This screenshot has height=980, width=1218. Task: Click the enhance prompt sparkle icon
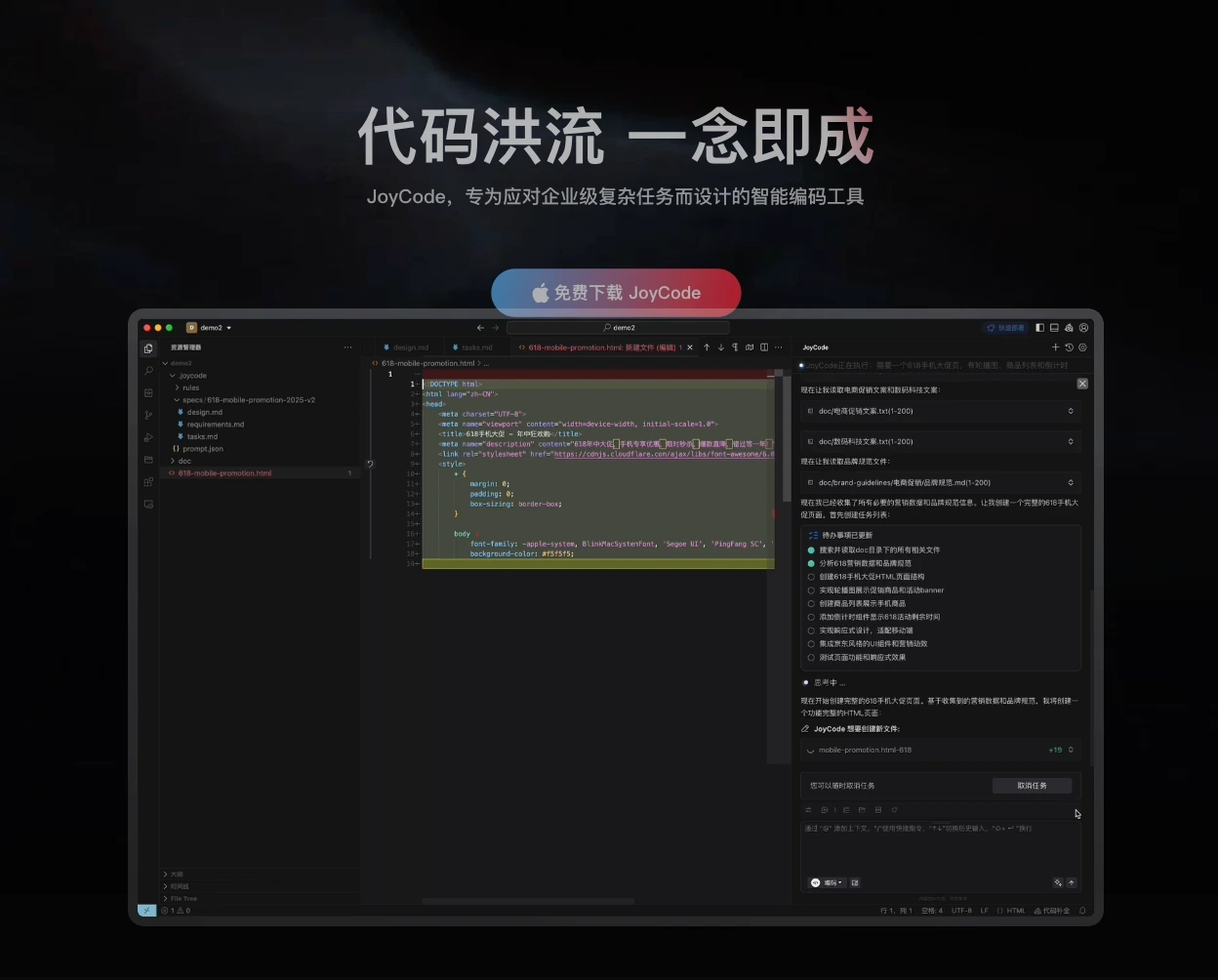[x=1058, y=882]
